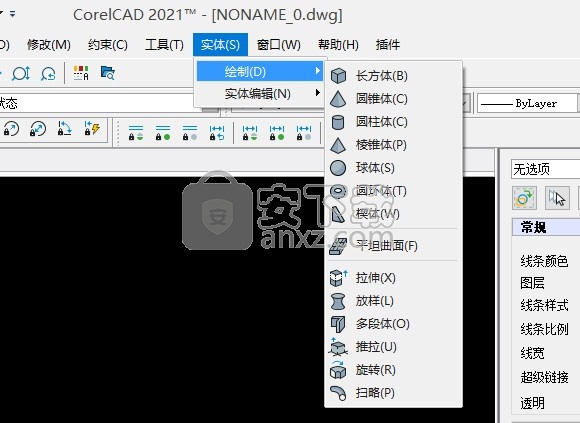Select the 线条比例 property row
580x423 pixels.
coord(544,329)
